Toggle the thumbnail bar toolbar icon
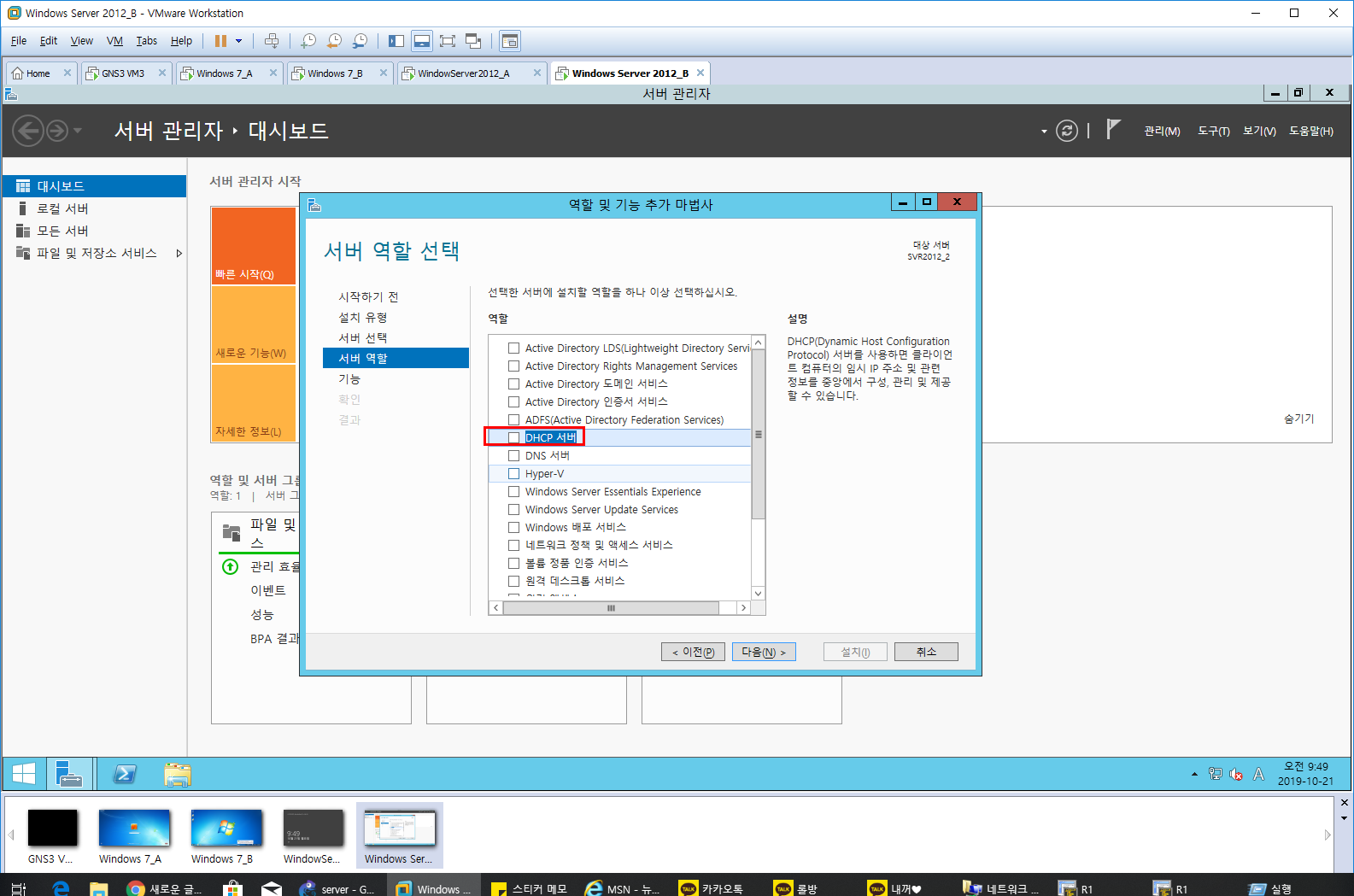1354x896 pixels. pos(422,41)
